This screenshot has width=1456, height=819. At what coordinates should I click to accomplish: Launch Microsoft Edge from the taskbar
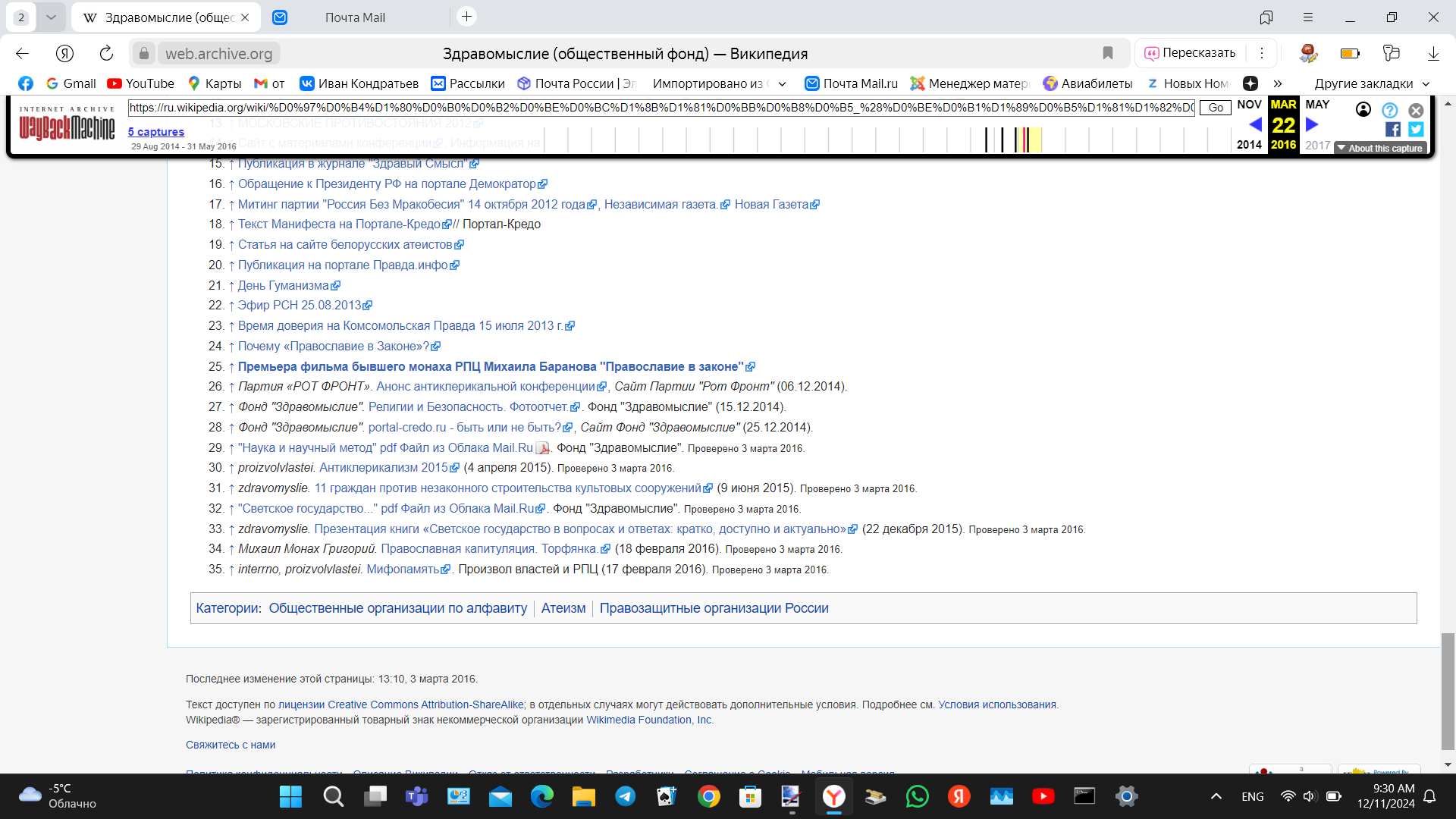click(x=541, y=796)
